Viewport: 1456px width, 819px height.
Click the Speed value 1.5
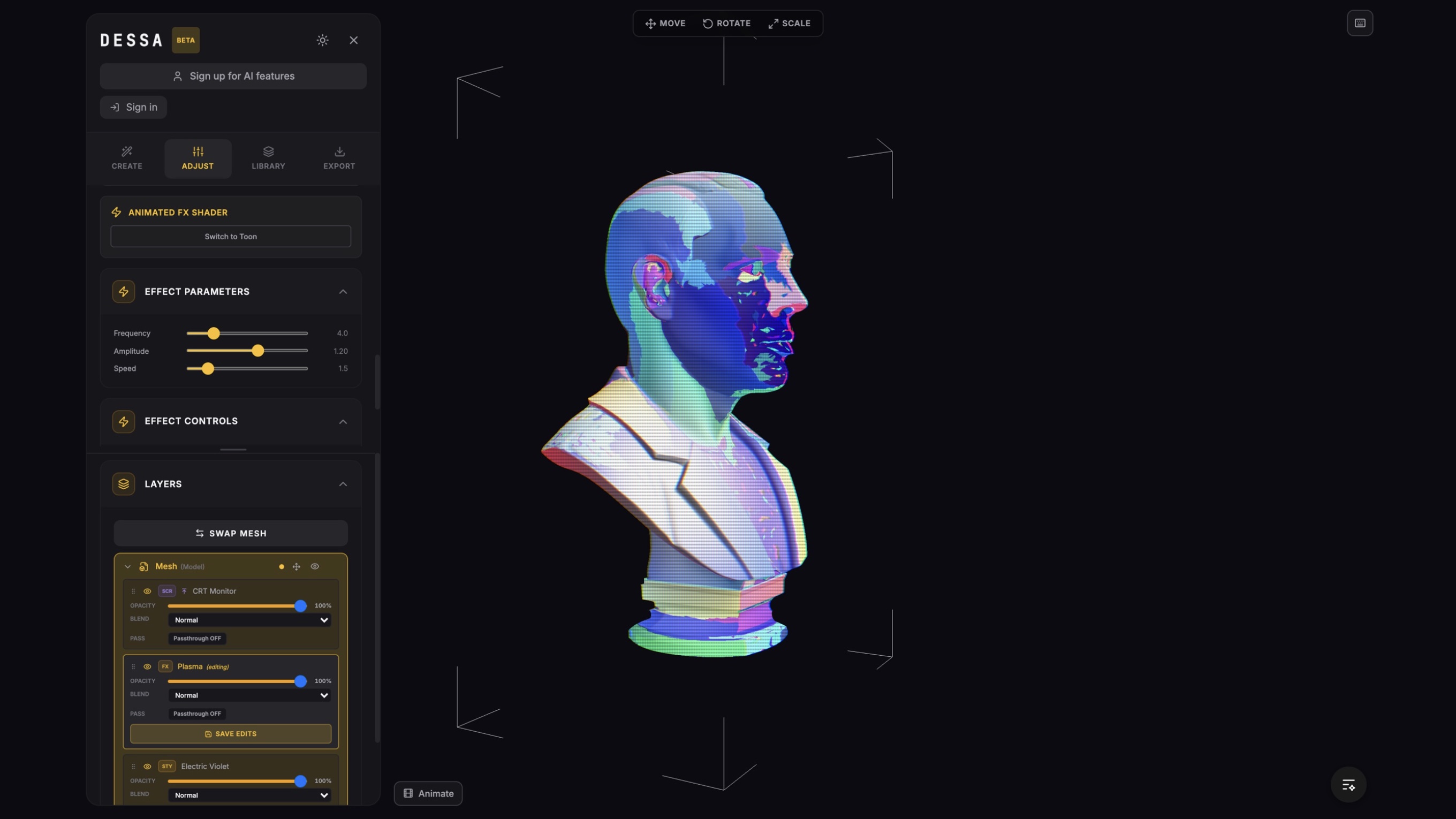point(343,368)
